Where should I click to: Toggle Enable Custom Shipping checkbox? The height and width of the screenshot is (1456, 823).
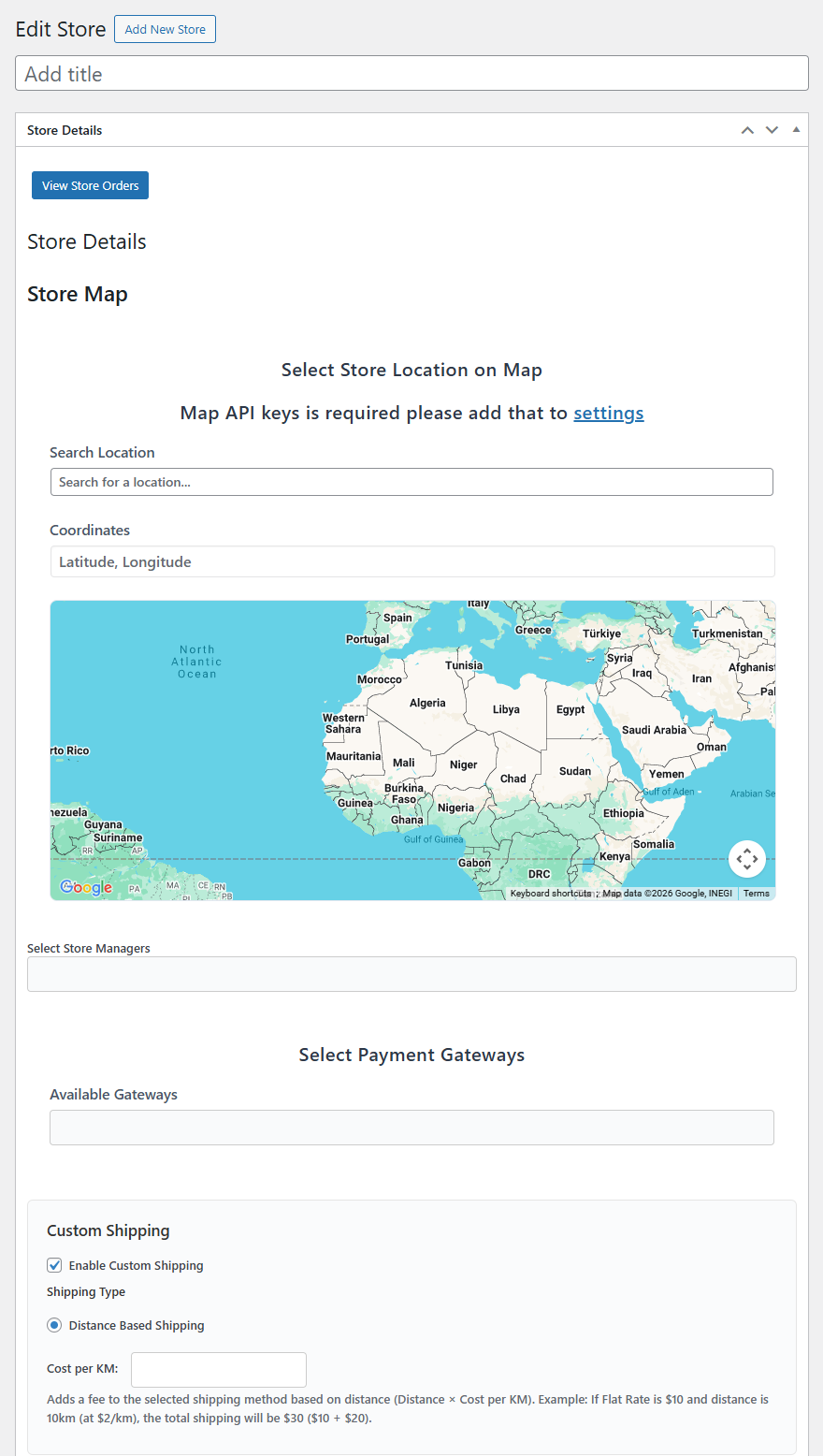[x=55, y=1265]
